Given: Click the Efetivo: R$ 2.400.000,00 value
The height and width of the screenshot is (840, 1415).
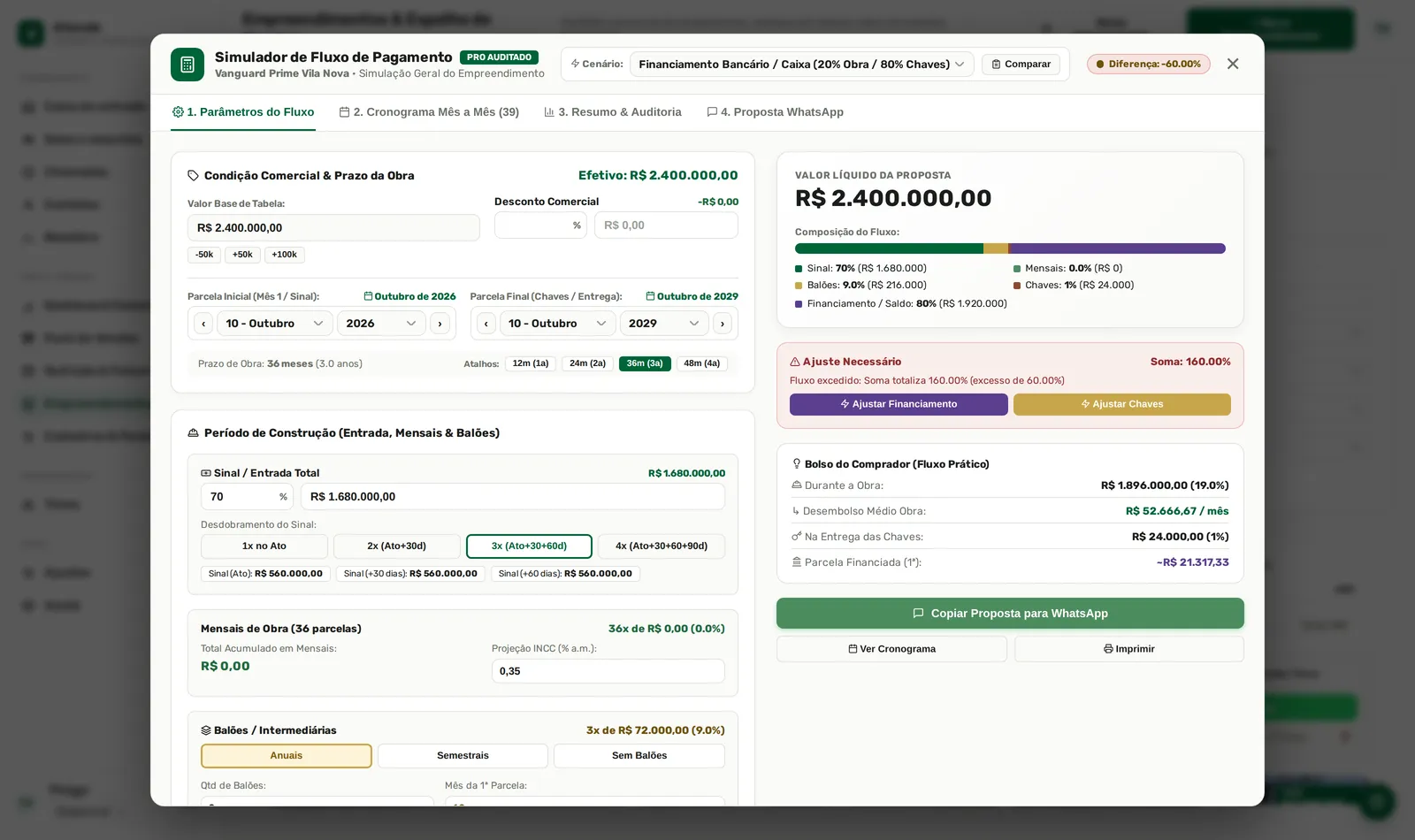Looking at the screenshot, I should pyautogui.click(x=658, y=176).
